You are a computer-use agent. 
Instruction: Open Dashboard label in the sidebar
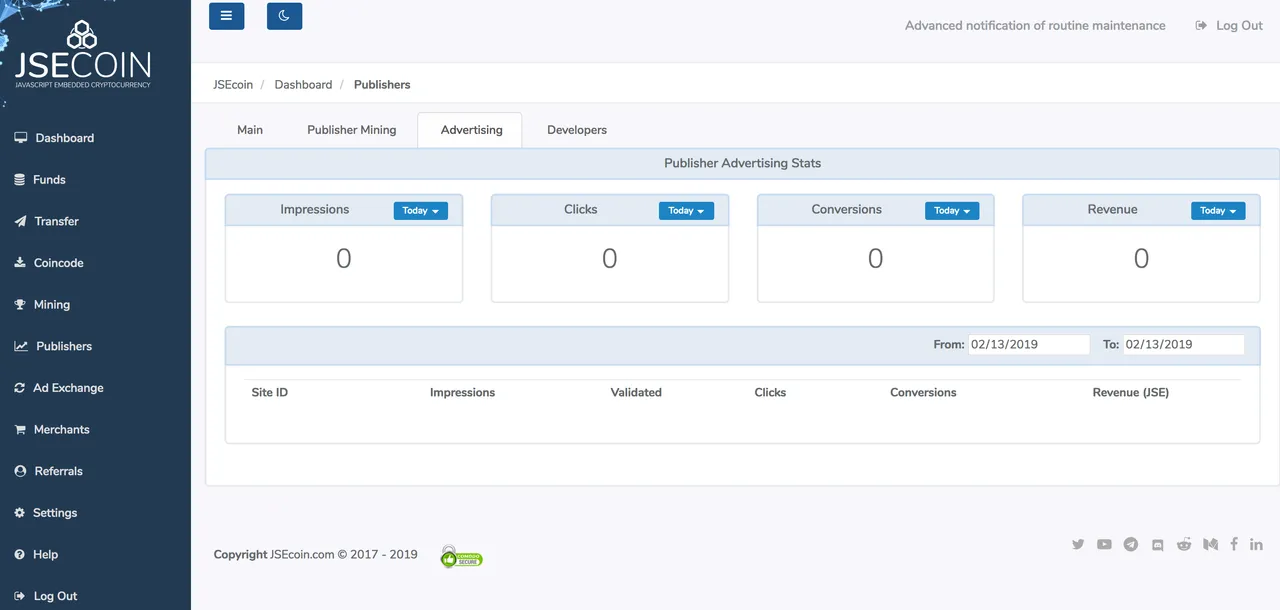pos(65,138)
